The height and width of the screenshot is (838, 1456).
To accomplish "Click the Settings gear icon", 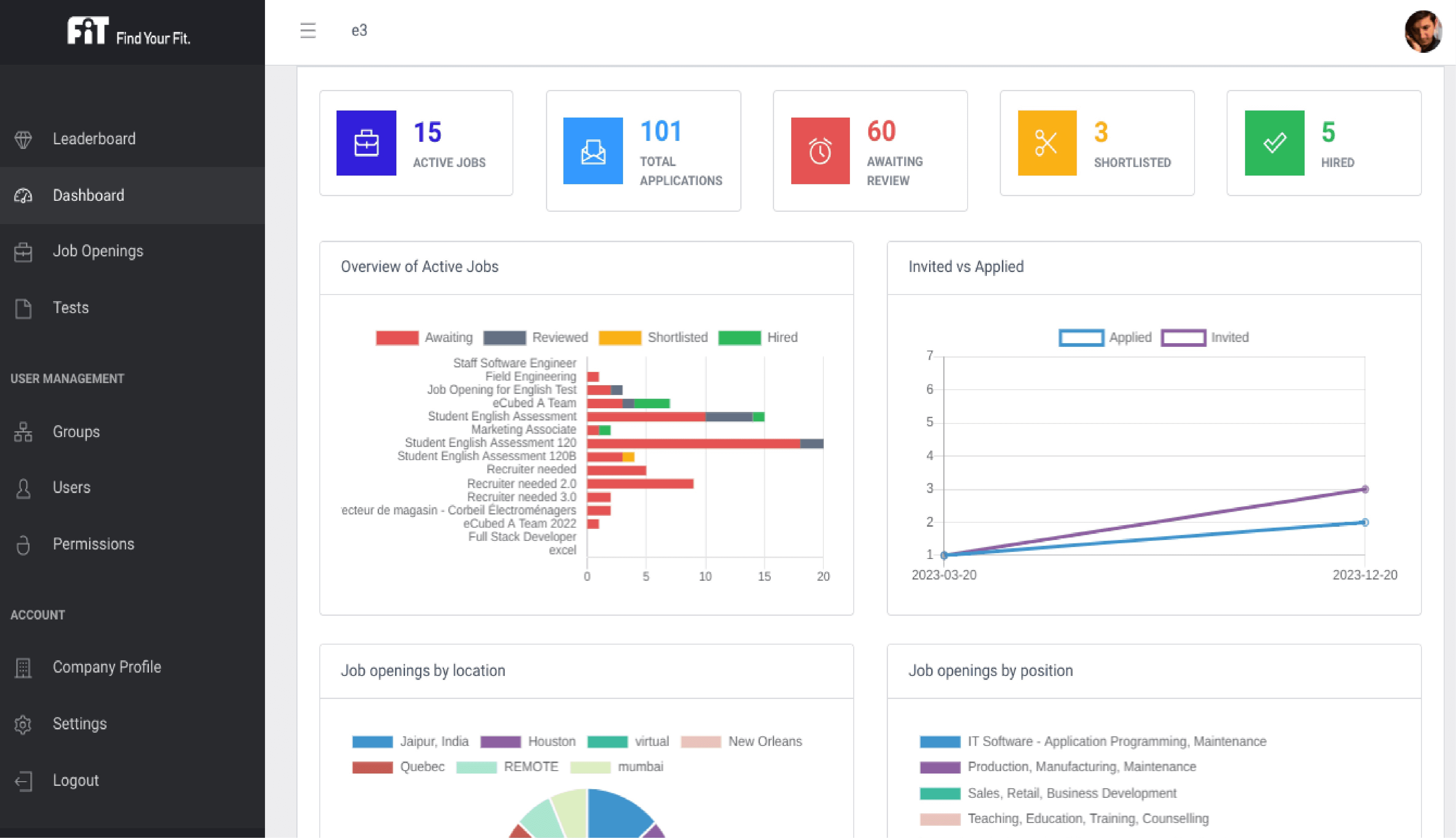I will (x=23, y=724).
